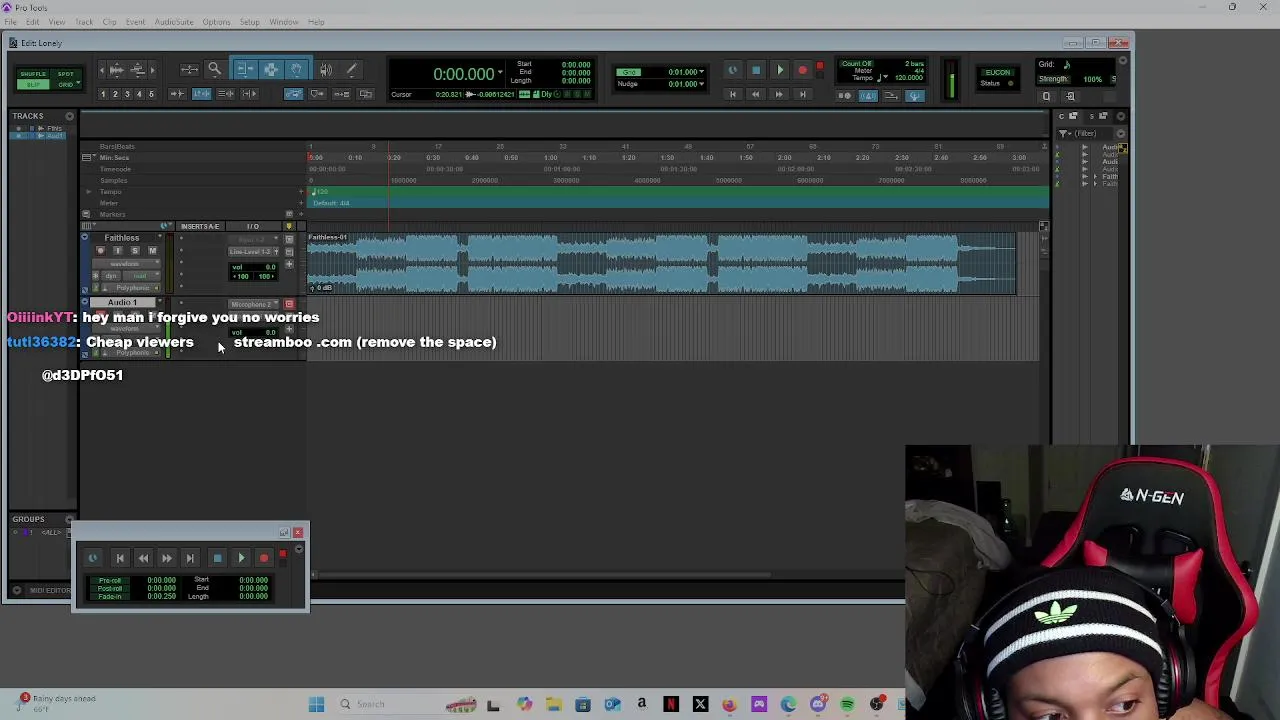Select the Grabber hand tool
Image resolution: width=1280 pixels, height=720 pixels.
(296, 69)
